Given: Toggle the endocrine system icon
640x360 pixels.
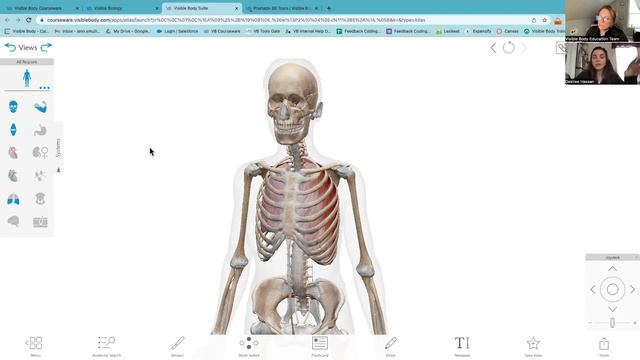Looking at the screenshot, I should tap(40, 199).
